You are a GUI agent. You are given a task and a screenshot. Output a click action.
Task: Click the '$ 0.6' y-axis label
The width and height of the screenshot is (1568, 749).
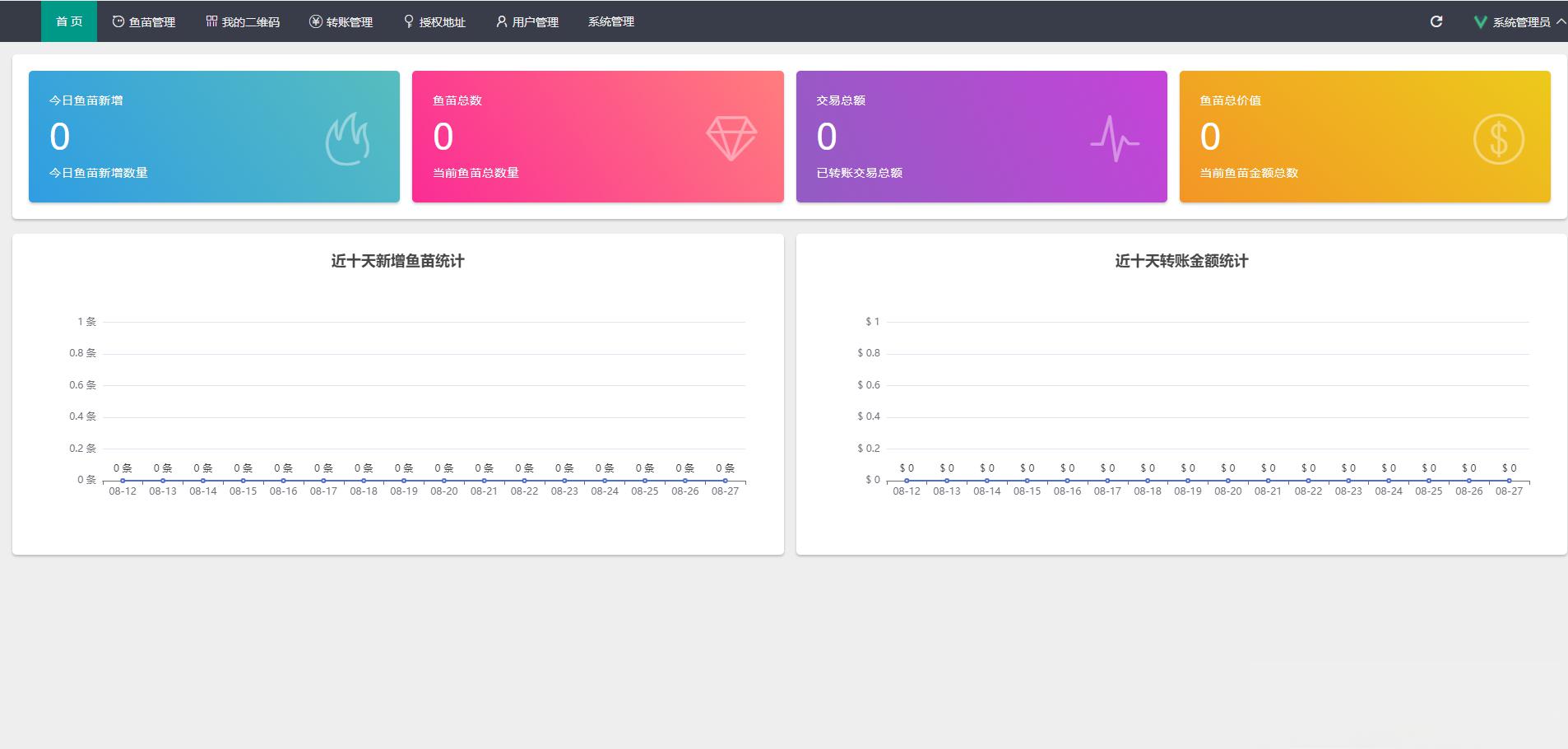pos(869,385)
